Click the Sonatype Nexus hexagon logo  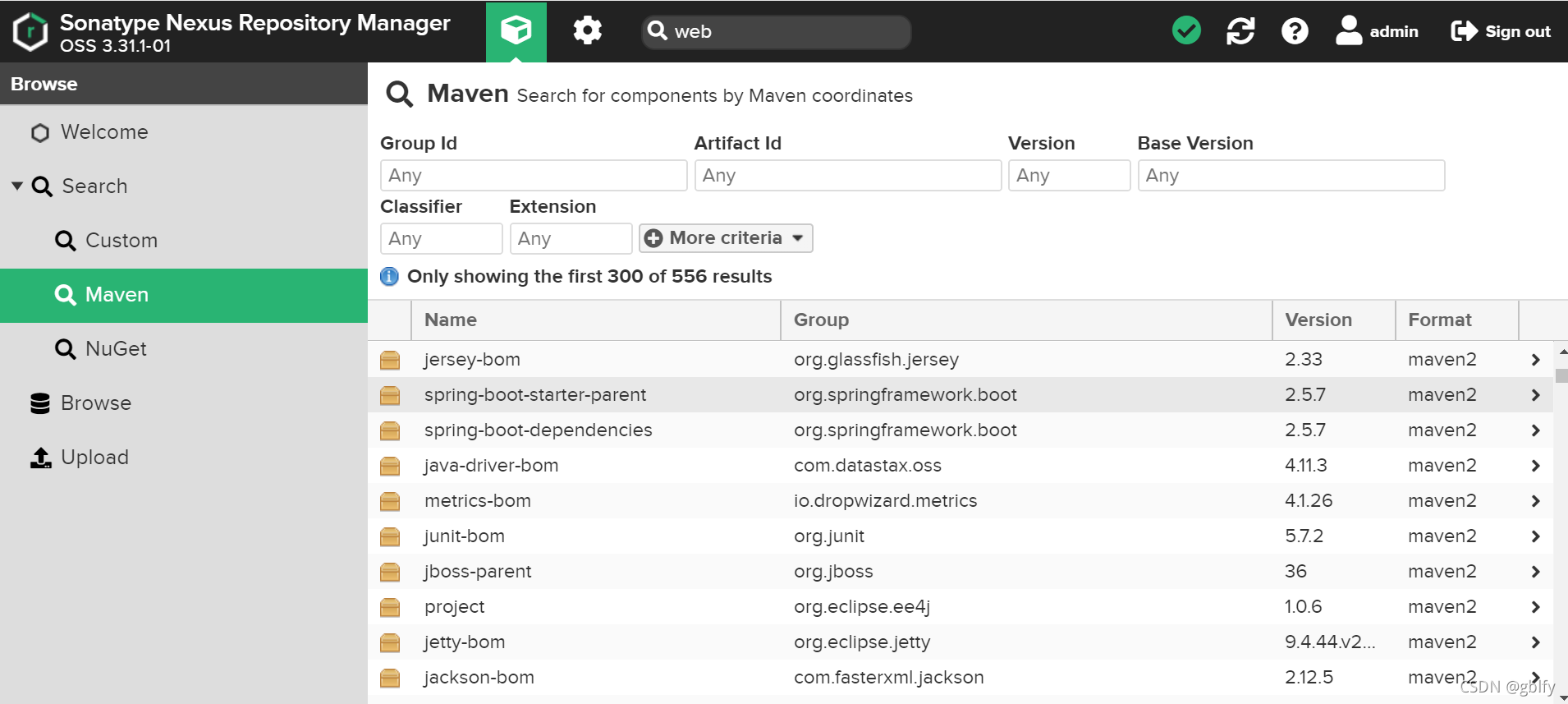coord(30,32)
